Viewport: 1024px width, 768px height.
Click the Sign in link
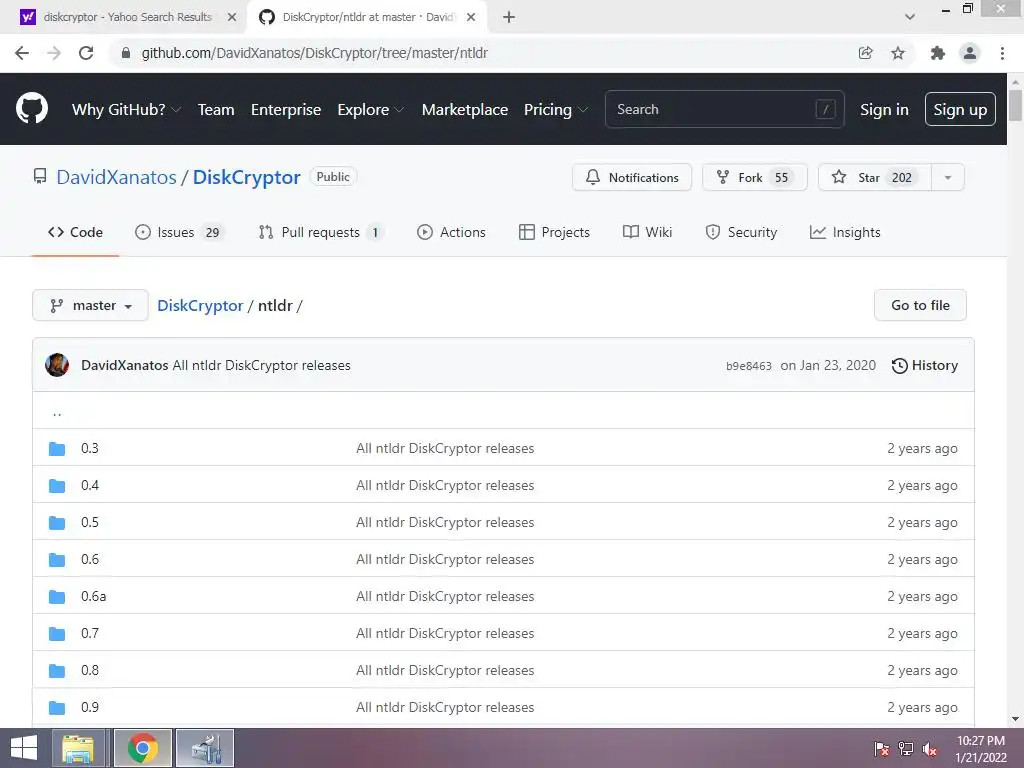(884, 110)
